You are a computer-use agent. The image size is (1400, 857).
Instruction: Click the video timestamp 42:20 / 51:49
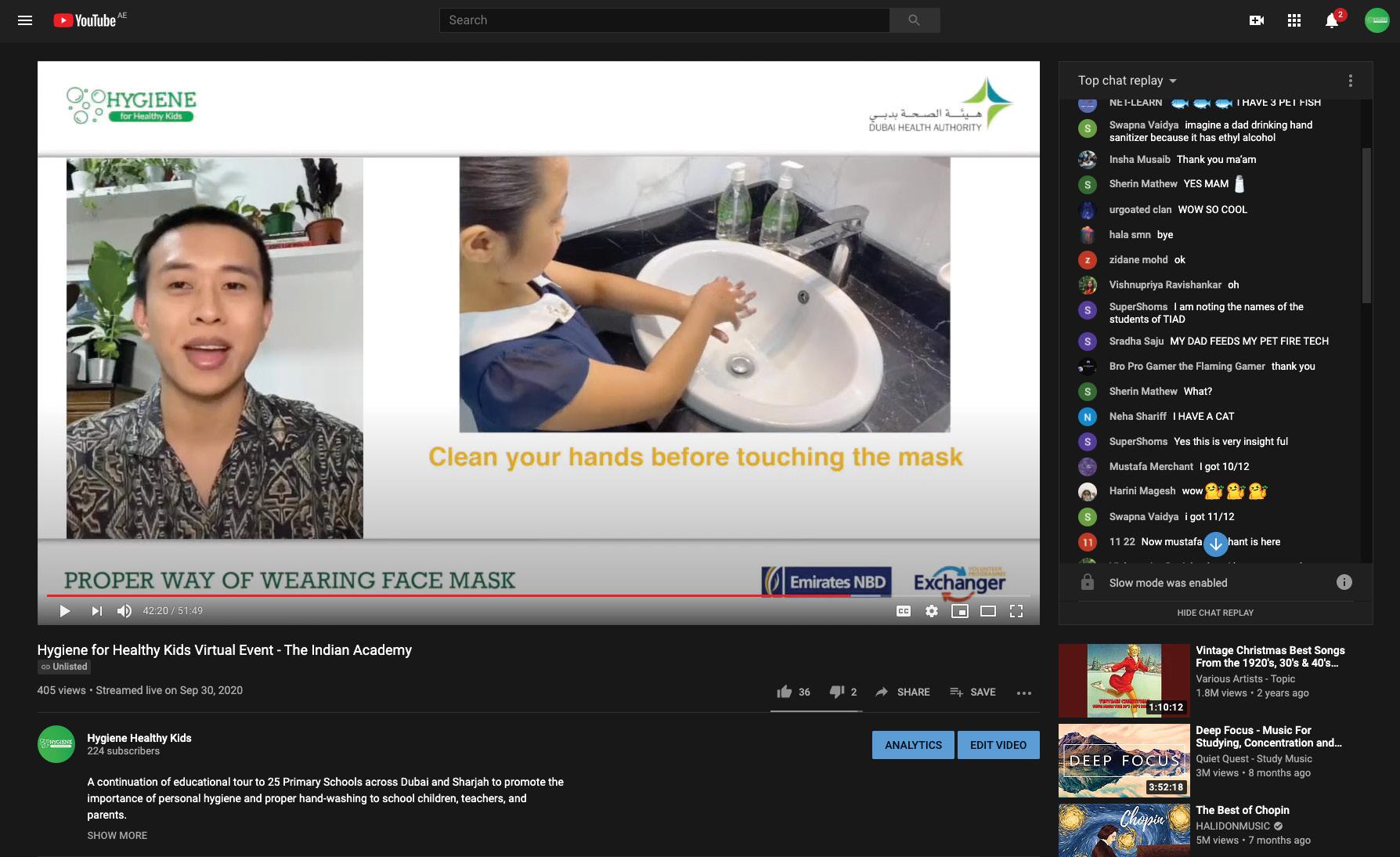click(172, 611)
